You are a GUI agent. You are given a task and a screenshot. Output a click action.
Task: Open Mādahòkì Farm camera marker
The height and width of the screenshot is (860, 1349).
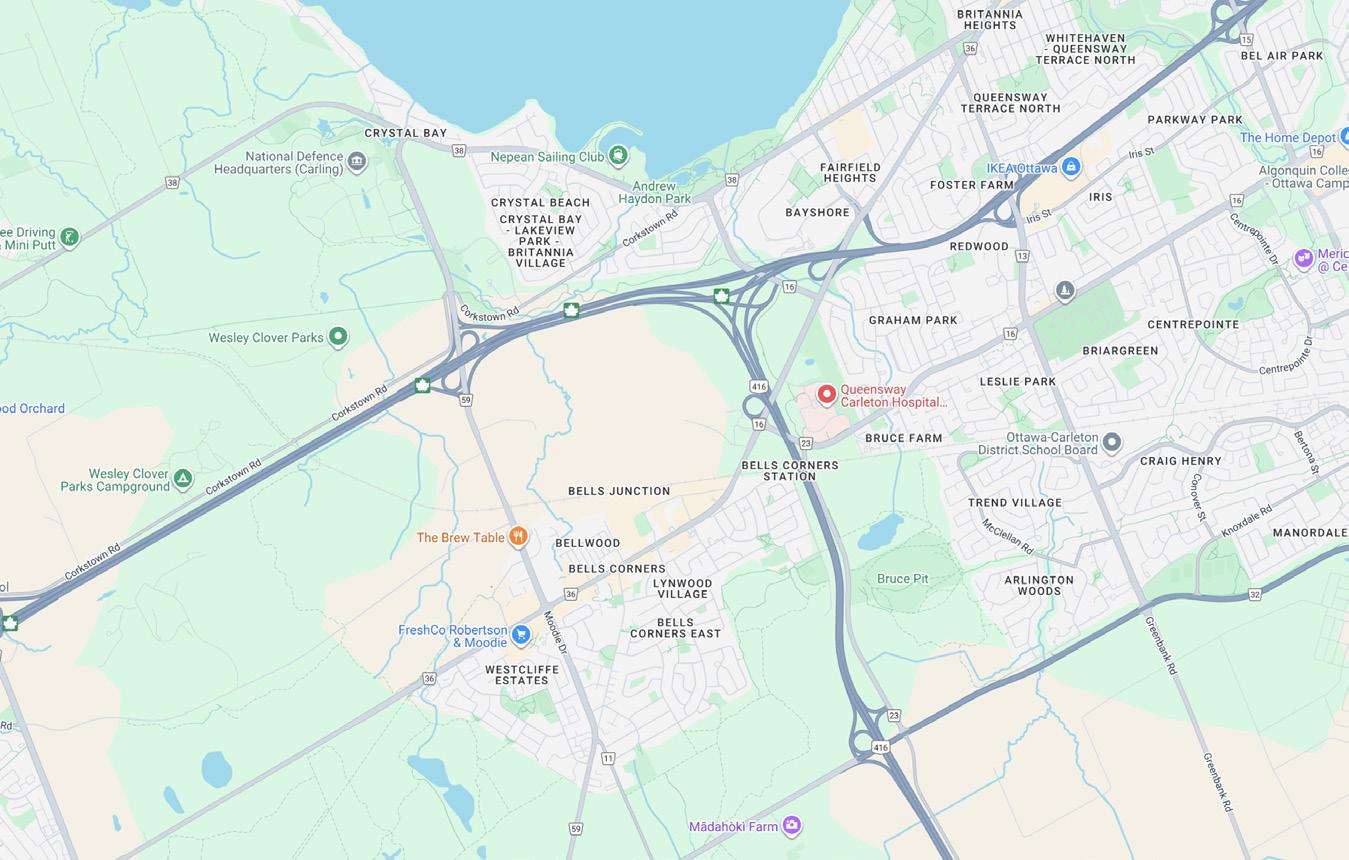coord(792,826)
